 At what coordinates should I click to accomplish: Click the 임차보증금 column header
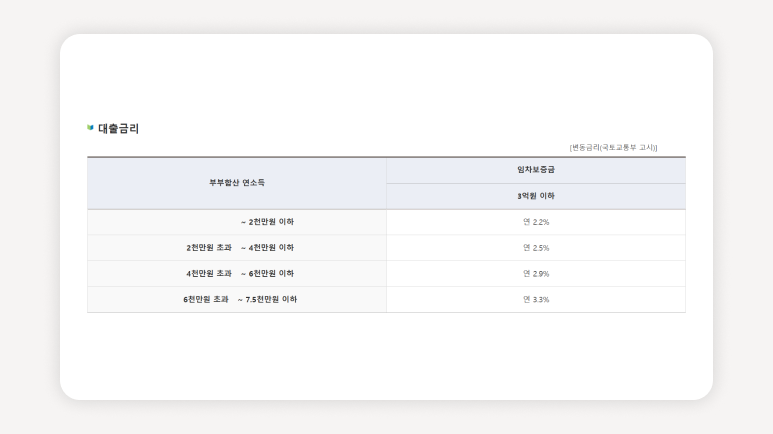click(x=536, y=170)
